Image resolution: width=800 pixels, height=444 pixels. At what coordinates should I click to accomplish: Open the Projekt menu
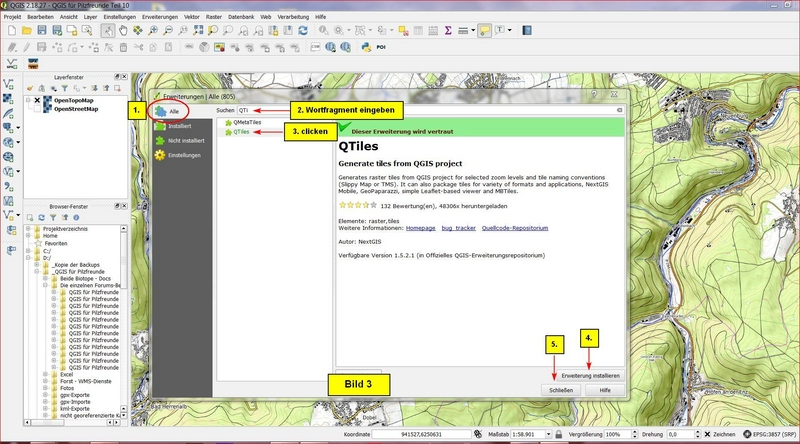[x=12, y=17]
